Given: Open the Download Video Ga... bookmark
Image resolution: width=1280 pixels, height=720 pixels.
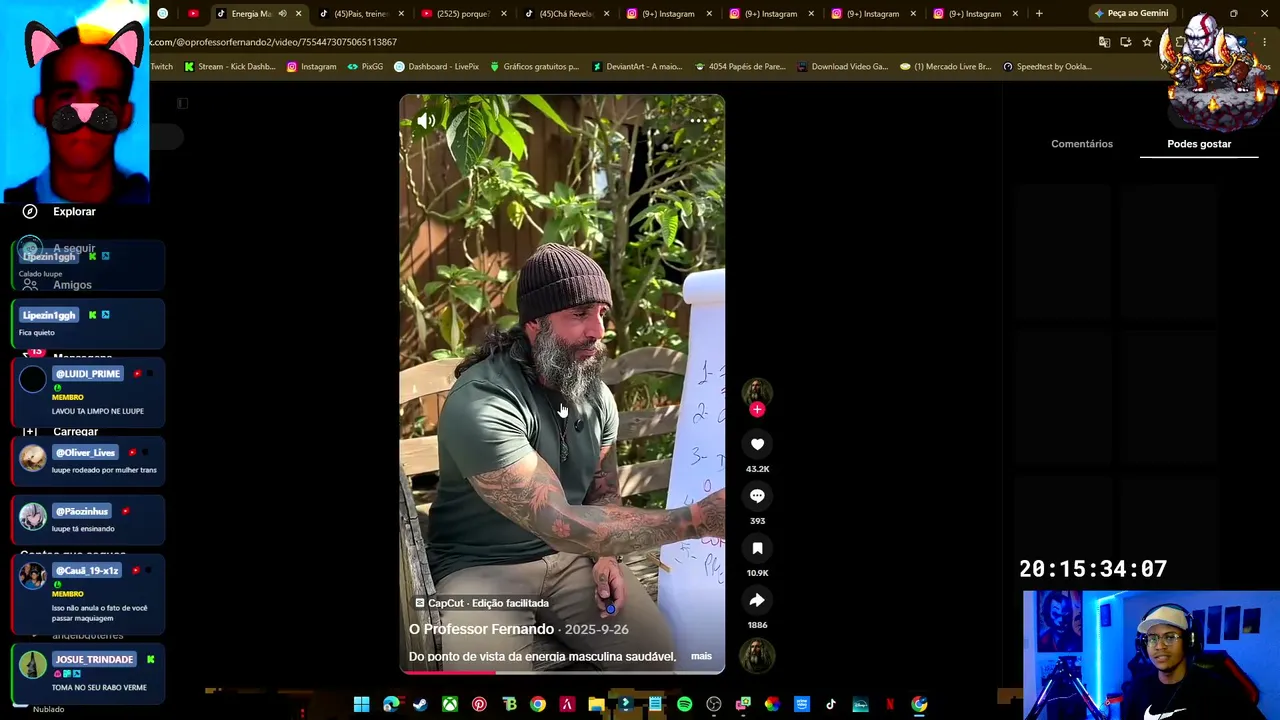Looking at the screenshot, I should point(842,67).
